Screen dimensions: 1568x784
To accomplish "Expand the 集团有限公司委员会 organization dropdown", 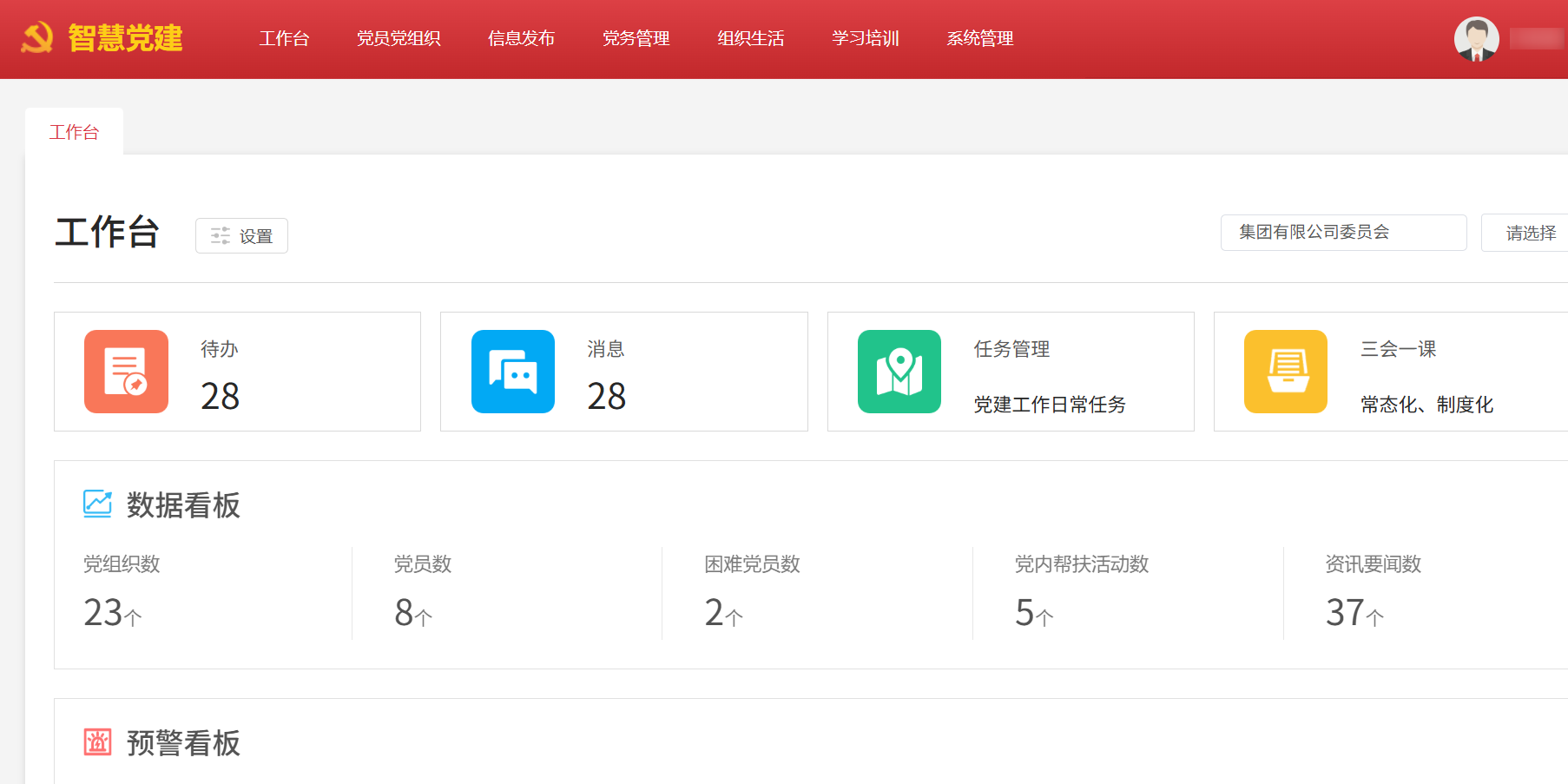I will [x=1342, y=233].
